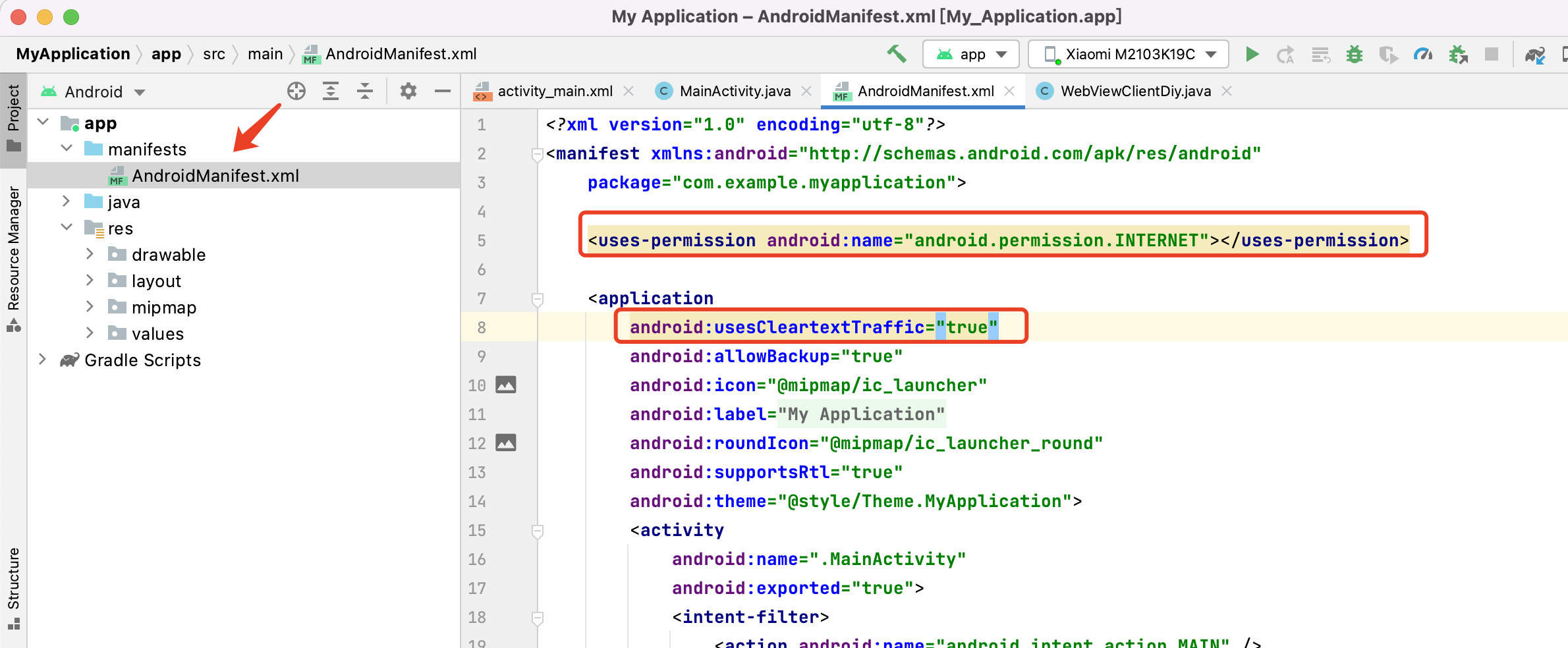This screenshot has height=648, width=1568.
Task: Click Collapse All in Project panel
Action: (365, 91)
